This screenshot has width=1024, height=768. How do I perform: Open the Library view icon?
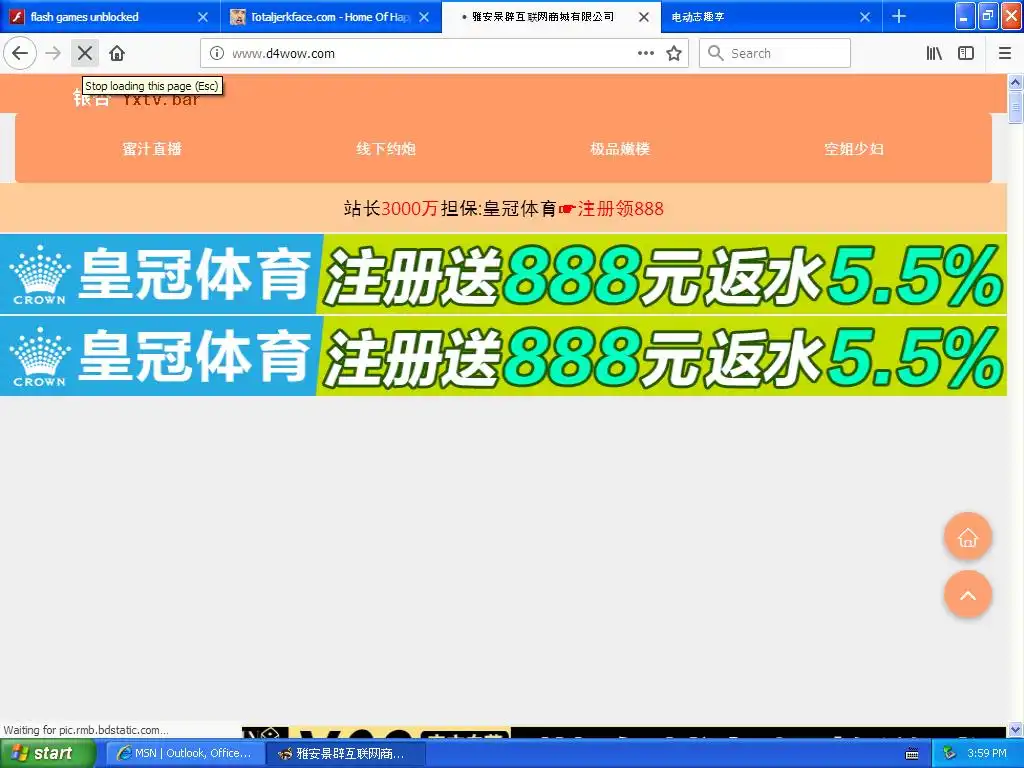tap(934, 53)
